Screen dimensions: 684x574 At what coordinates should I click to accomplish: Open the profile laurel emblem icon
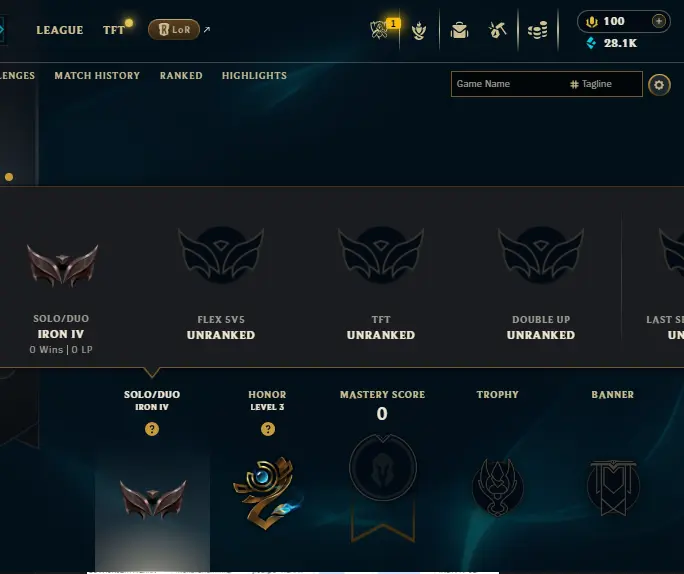pos(419,31)
